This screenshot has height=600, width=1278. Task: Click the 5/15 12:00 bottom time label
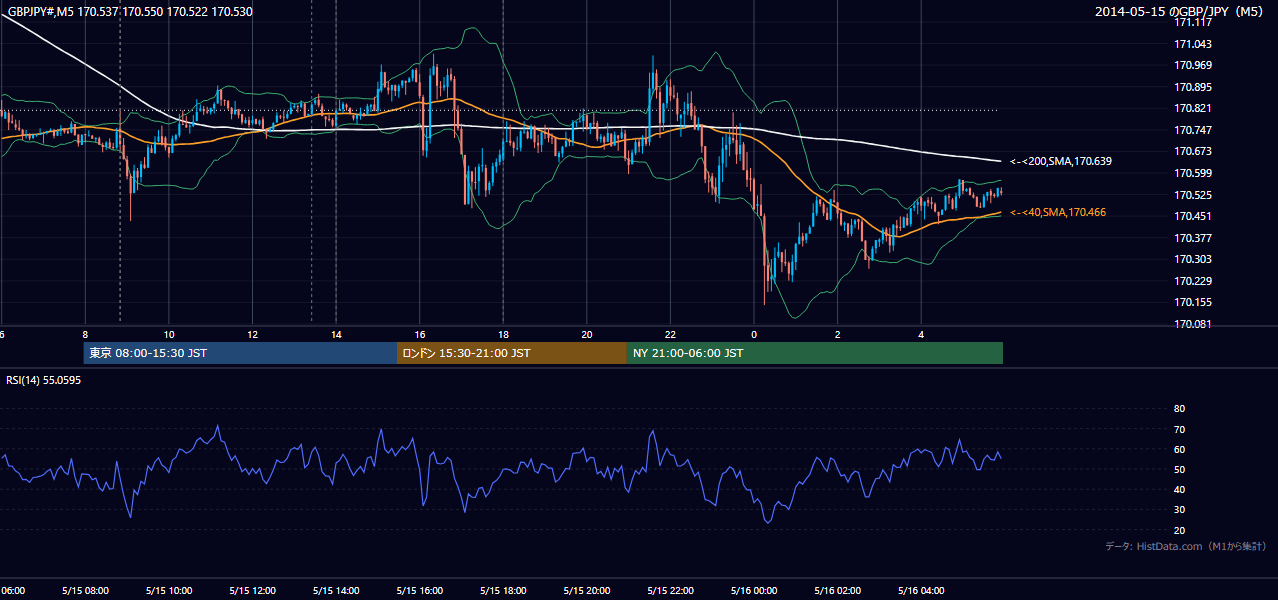click(x=251, y=590)
